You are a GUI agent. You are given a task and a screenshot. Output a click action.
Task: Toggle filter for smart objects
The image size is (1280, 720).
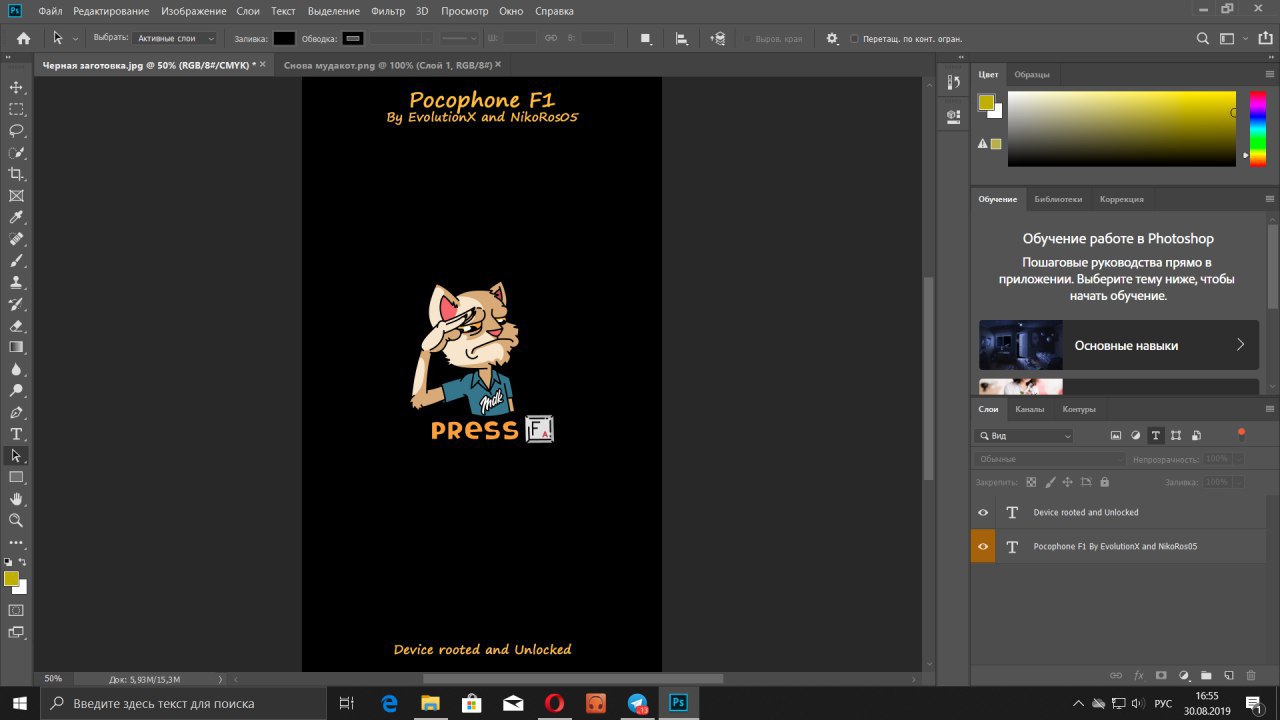point(1197,436)
